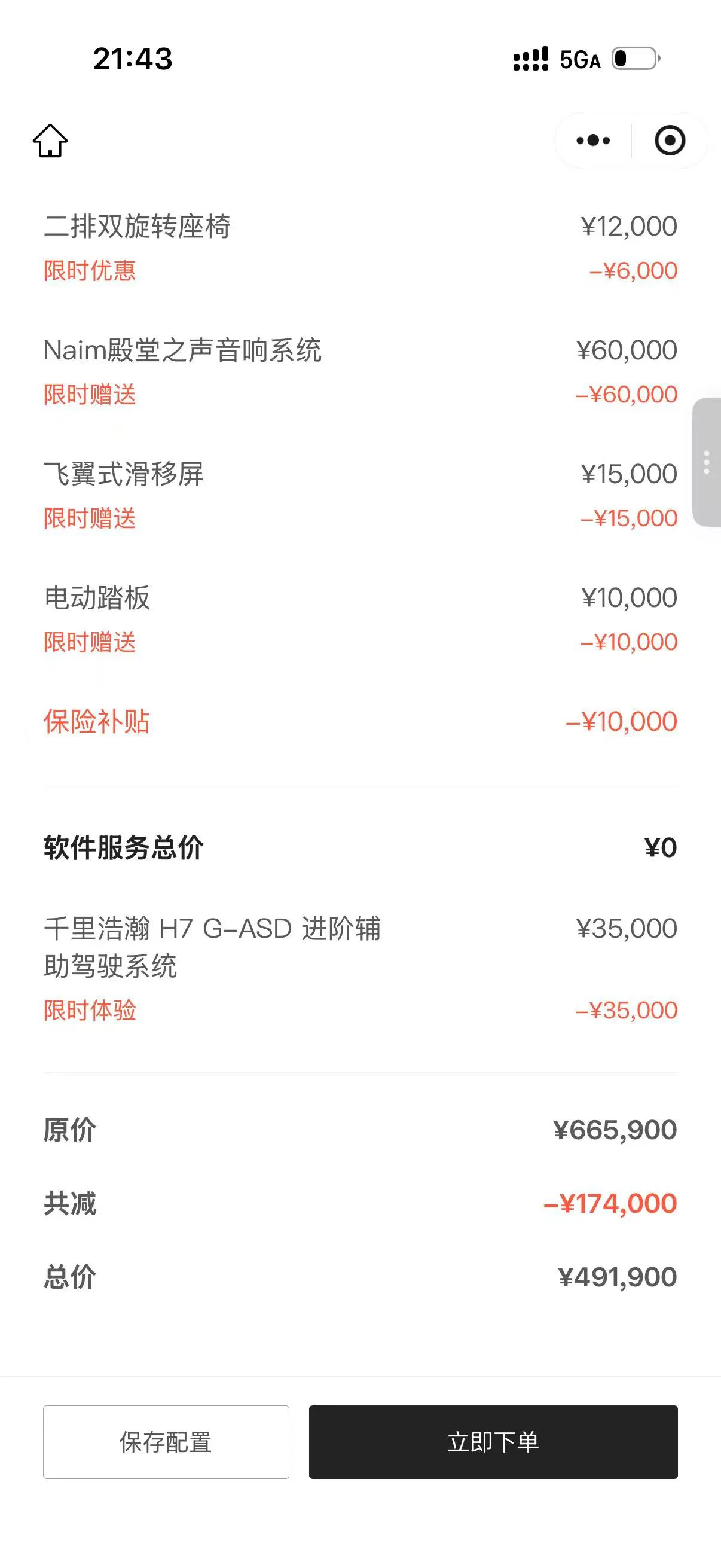Tap the signal strength bars icon
The width and height of the screenshot is (721, 1568).
[x=530, y=59]
